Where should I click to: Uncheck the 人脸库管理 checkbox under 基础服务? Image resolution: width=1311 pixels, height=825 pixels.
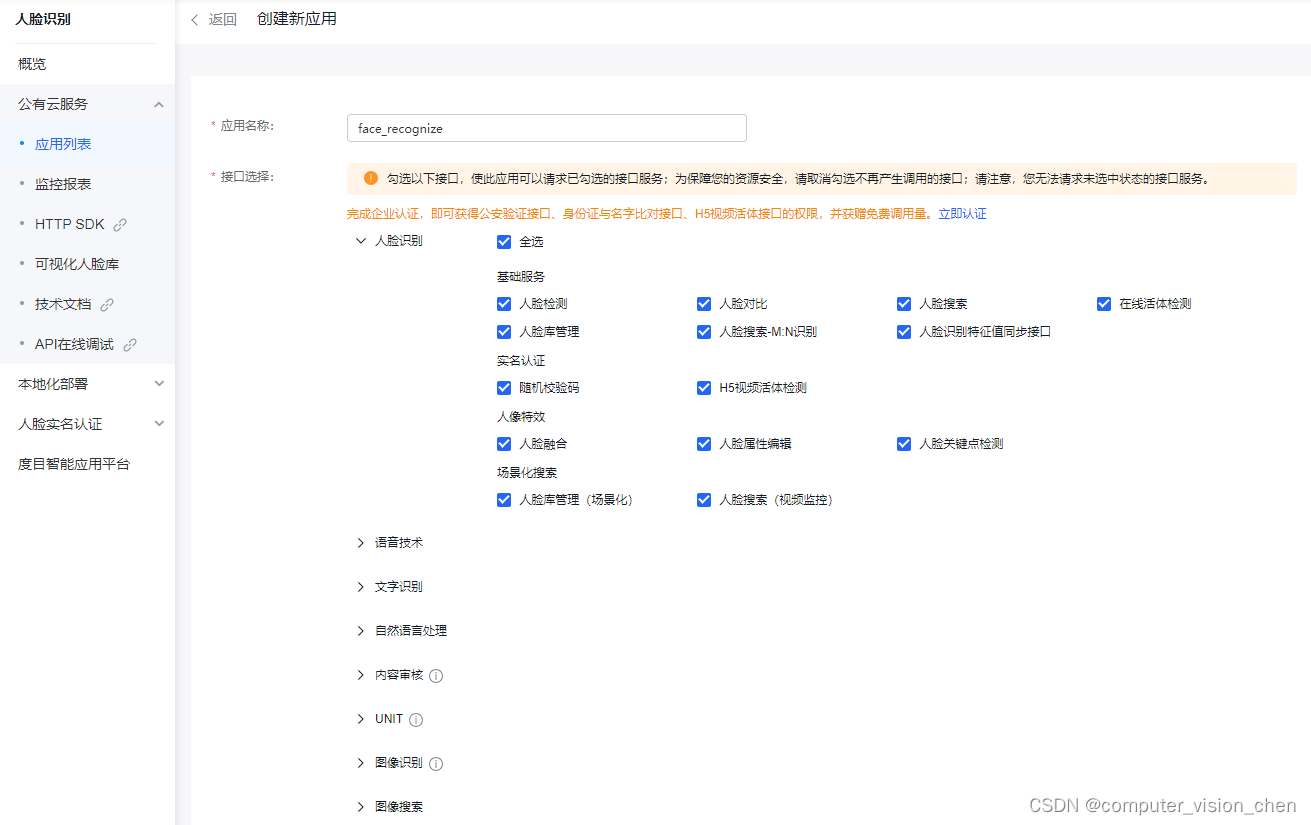[504, 332]
